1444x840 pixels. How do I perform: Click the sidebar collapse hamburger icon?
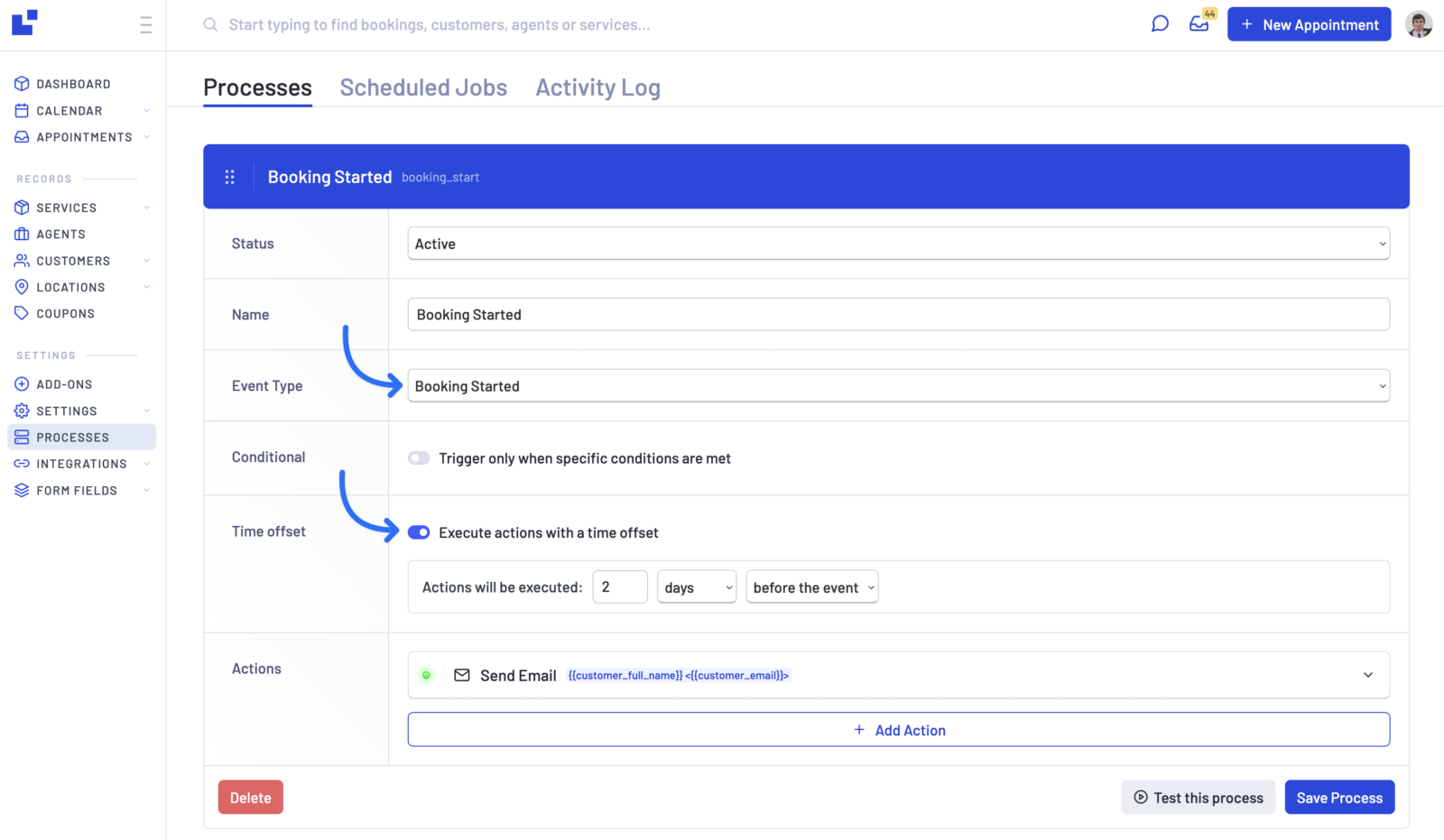pyautogui.click(x=145, y=24)
